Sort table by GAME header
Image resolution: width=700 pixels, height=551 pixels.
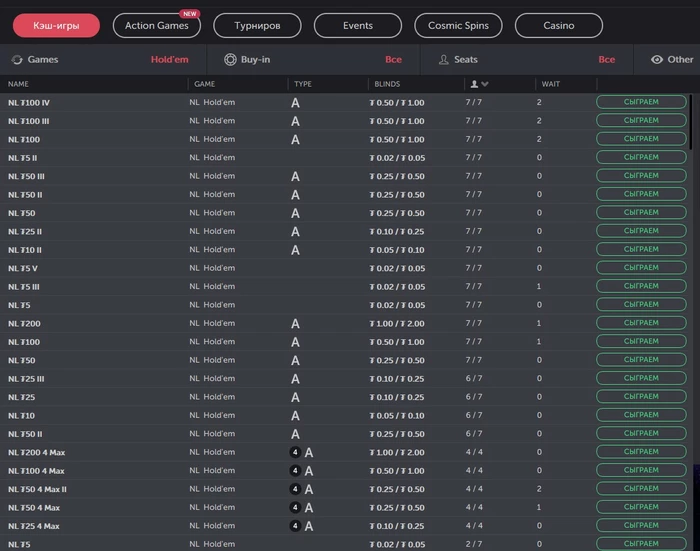click(204, 84)
